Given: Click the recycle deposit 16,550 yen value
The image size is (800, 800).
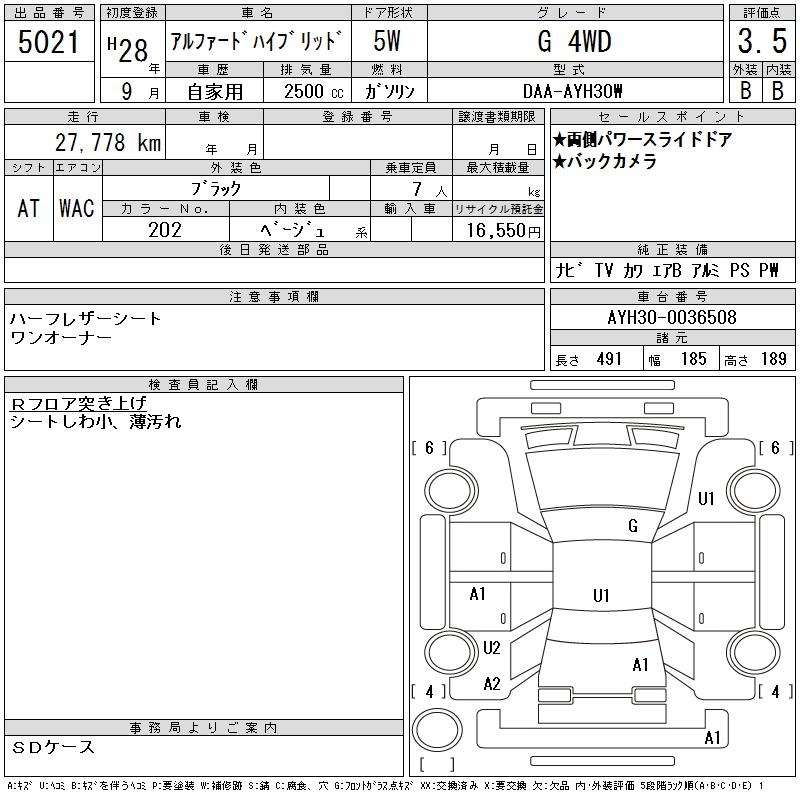Looking at the screenshot, I should (x=498, y=231).
